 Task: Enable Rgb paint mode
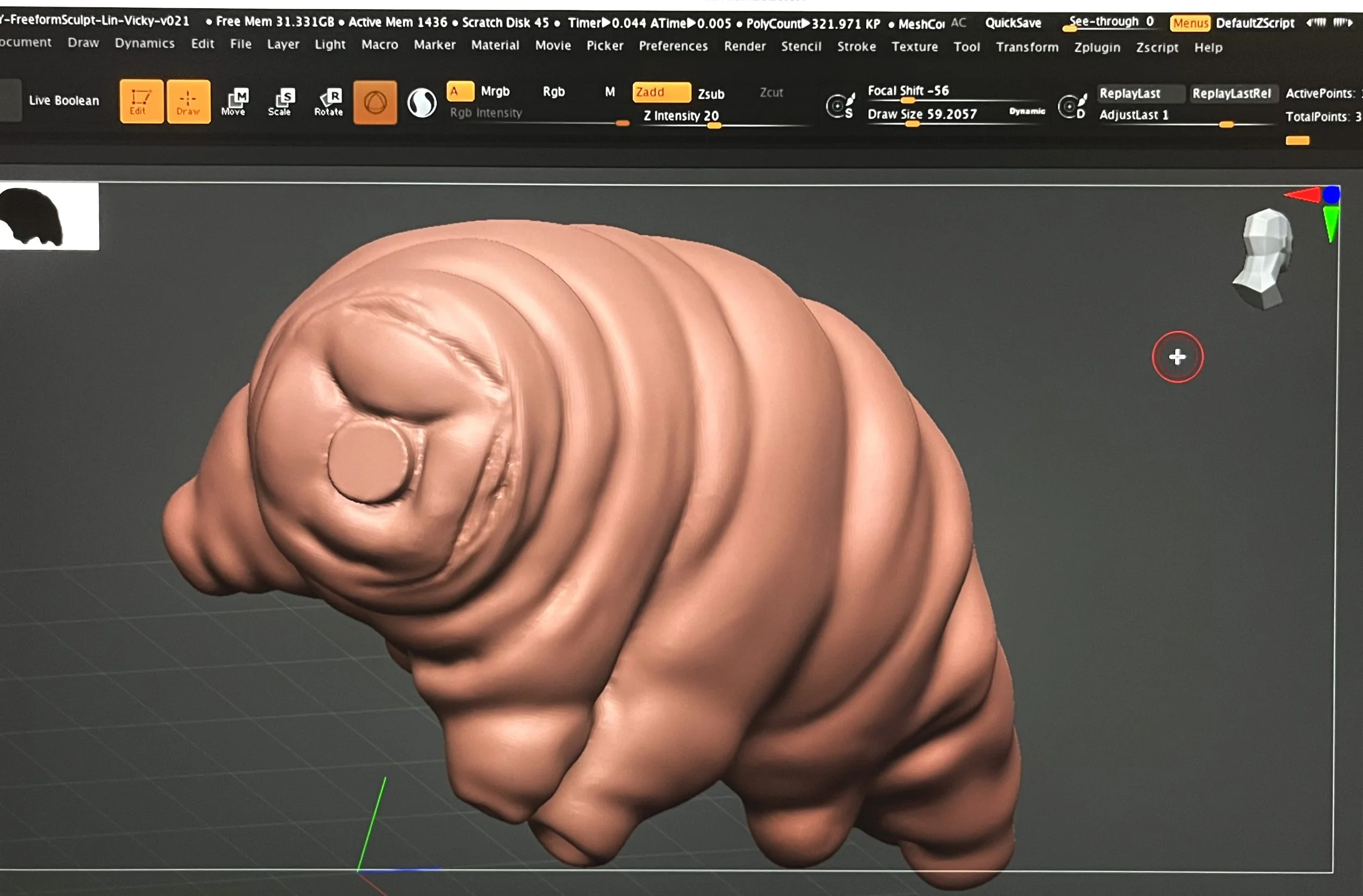(553, 92)
